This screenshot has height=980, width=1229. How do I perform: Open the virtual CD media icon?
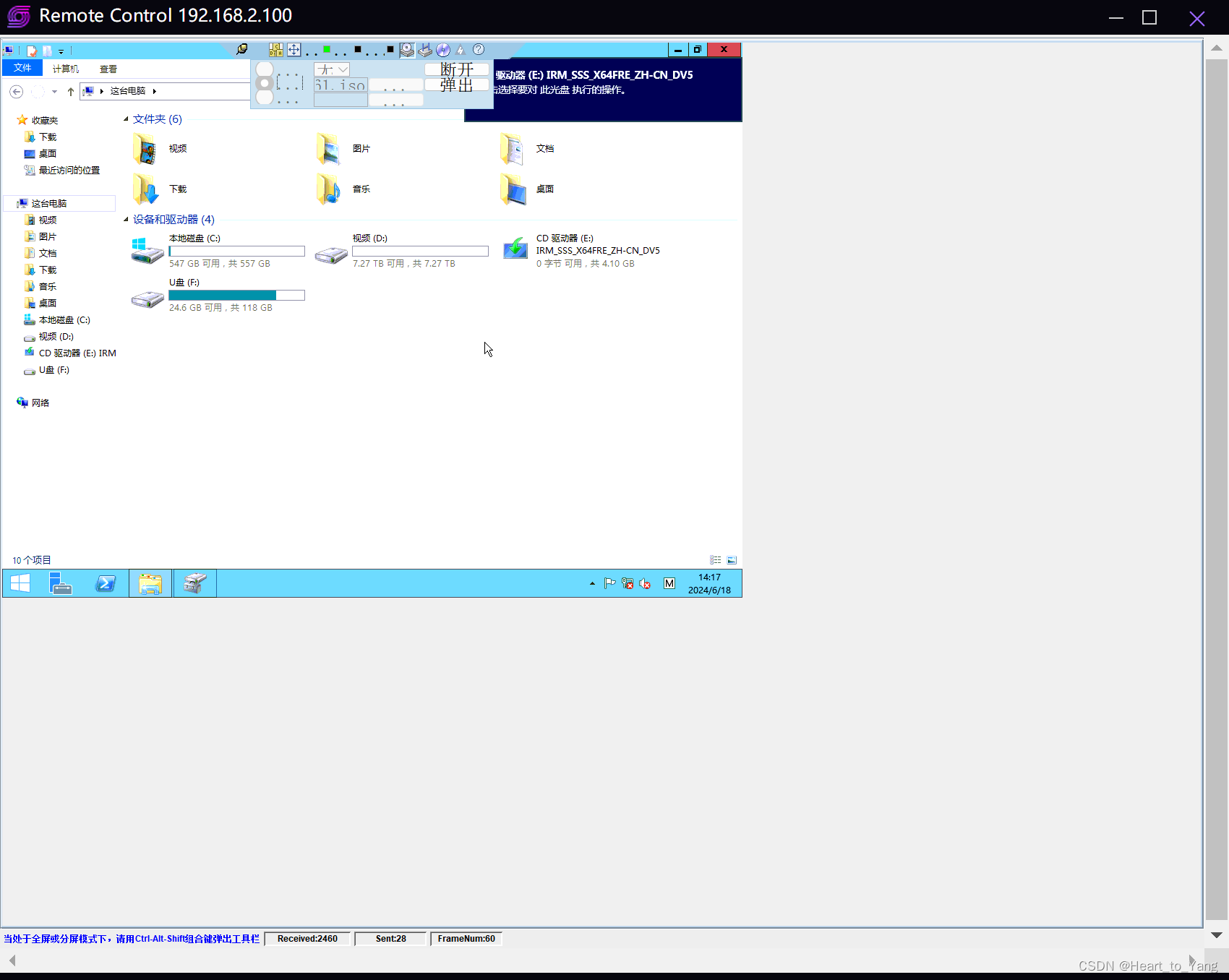pos(443,50)
